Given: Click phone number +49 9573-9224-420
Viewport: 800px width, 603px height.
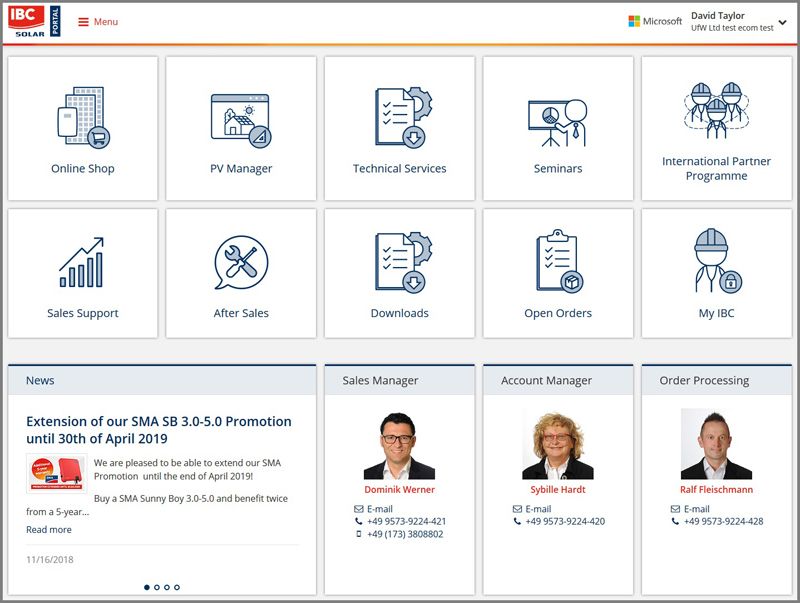Looking at the screenshot, I should [565, 521].
